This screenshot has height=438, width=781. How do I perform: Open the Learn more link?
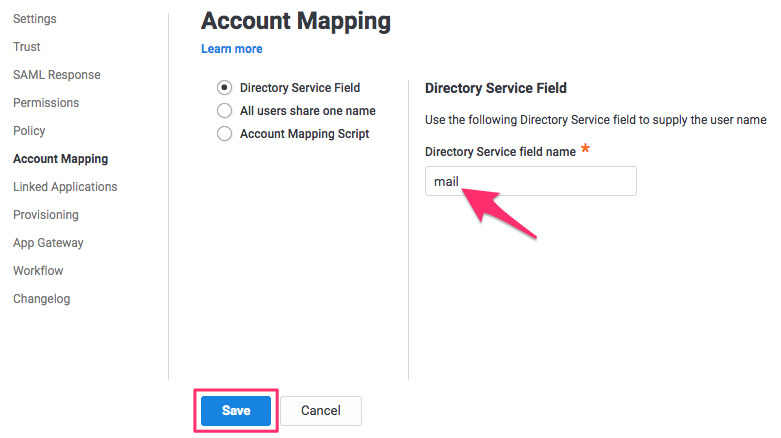[232, 49]
